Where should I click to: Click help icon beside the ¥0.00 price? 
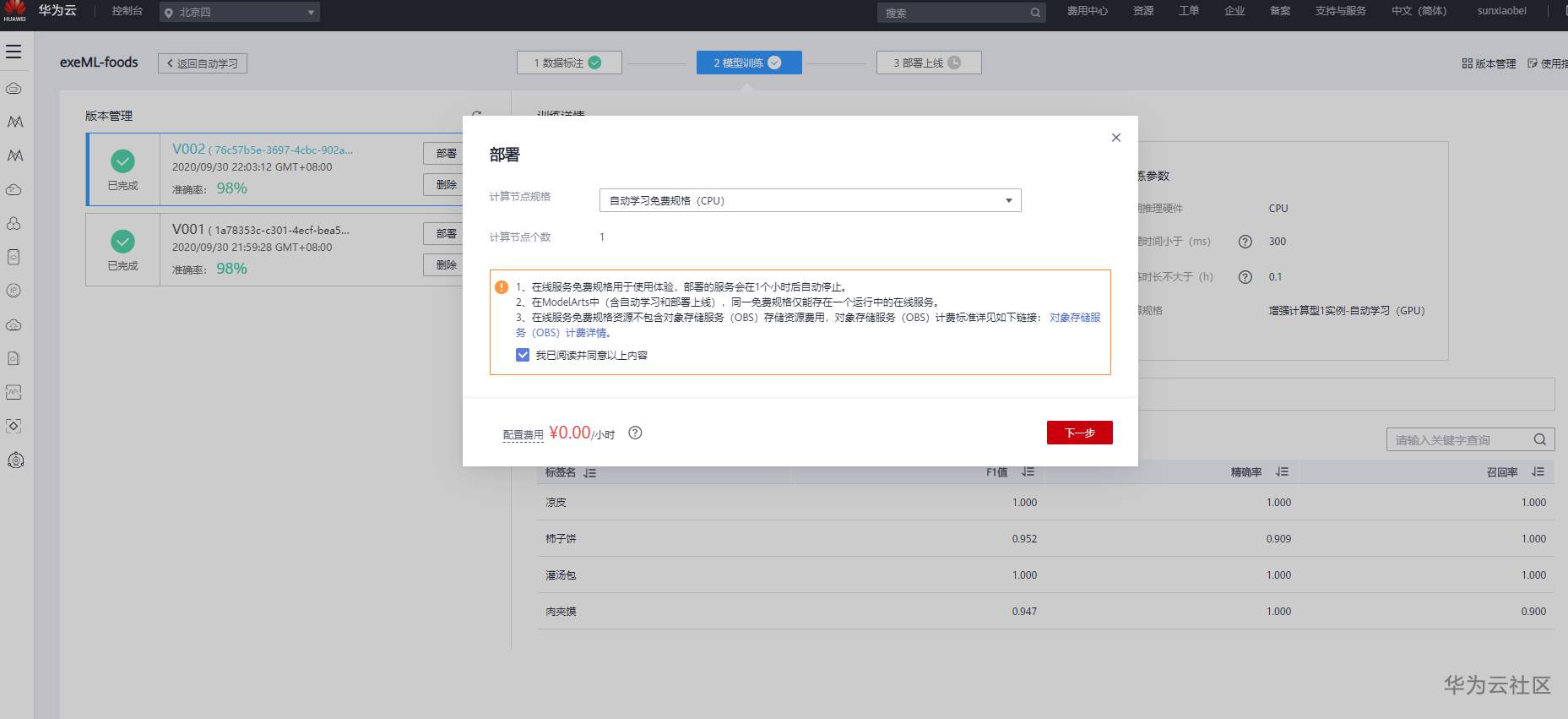[x=636, y=433]
